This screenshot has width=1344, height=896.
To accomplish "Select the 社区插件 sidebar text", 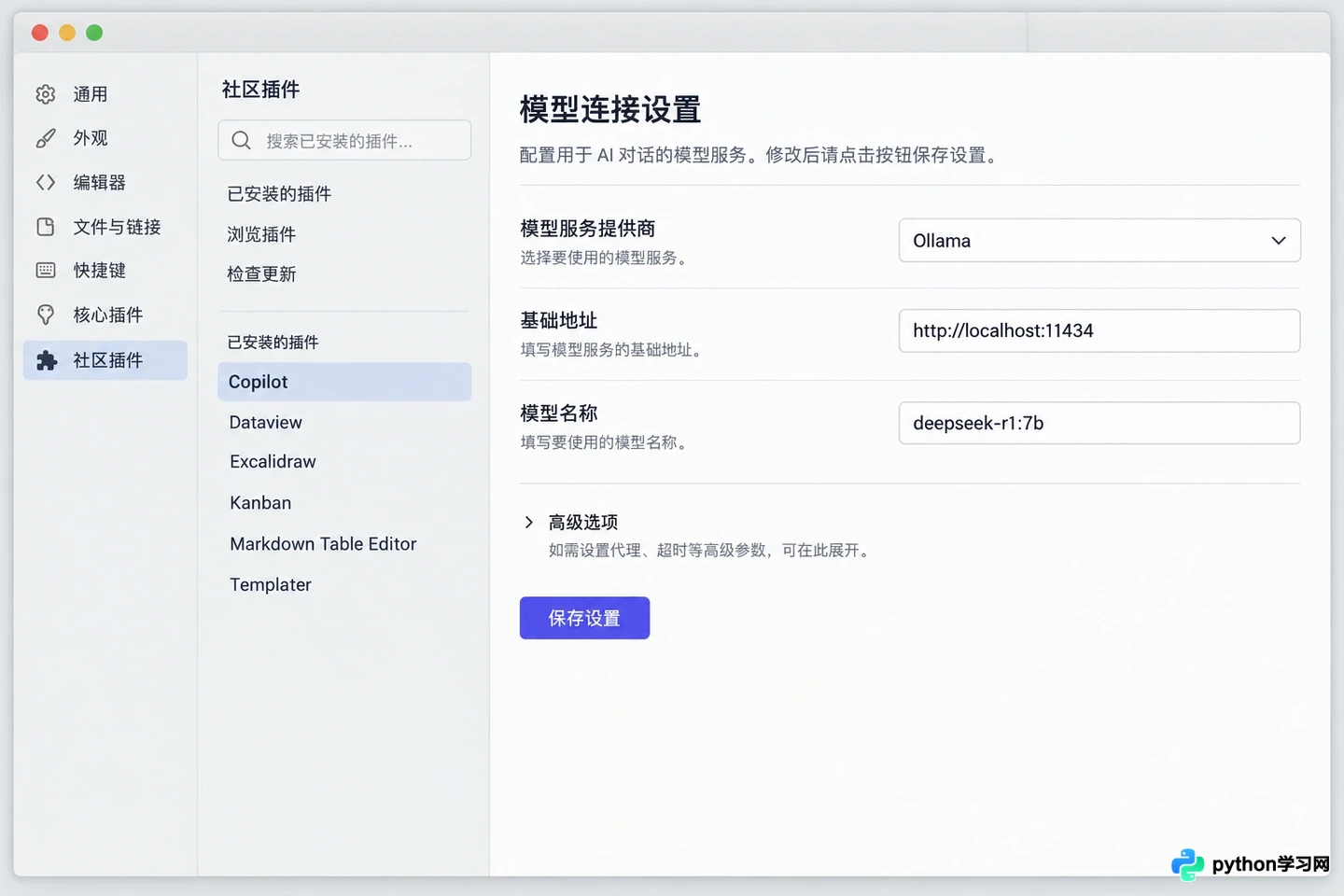I will [108, 360].
